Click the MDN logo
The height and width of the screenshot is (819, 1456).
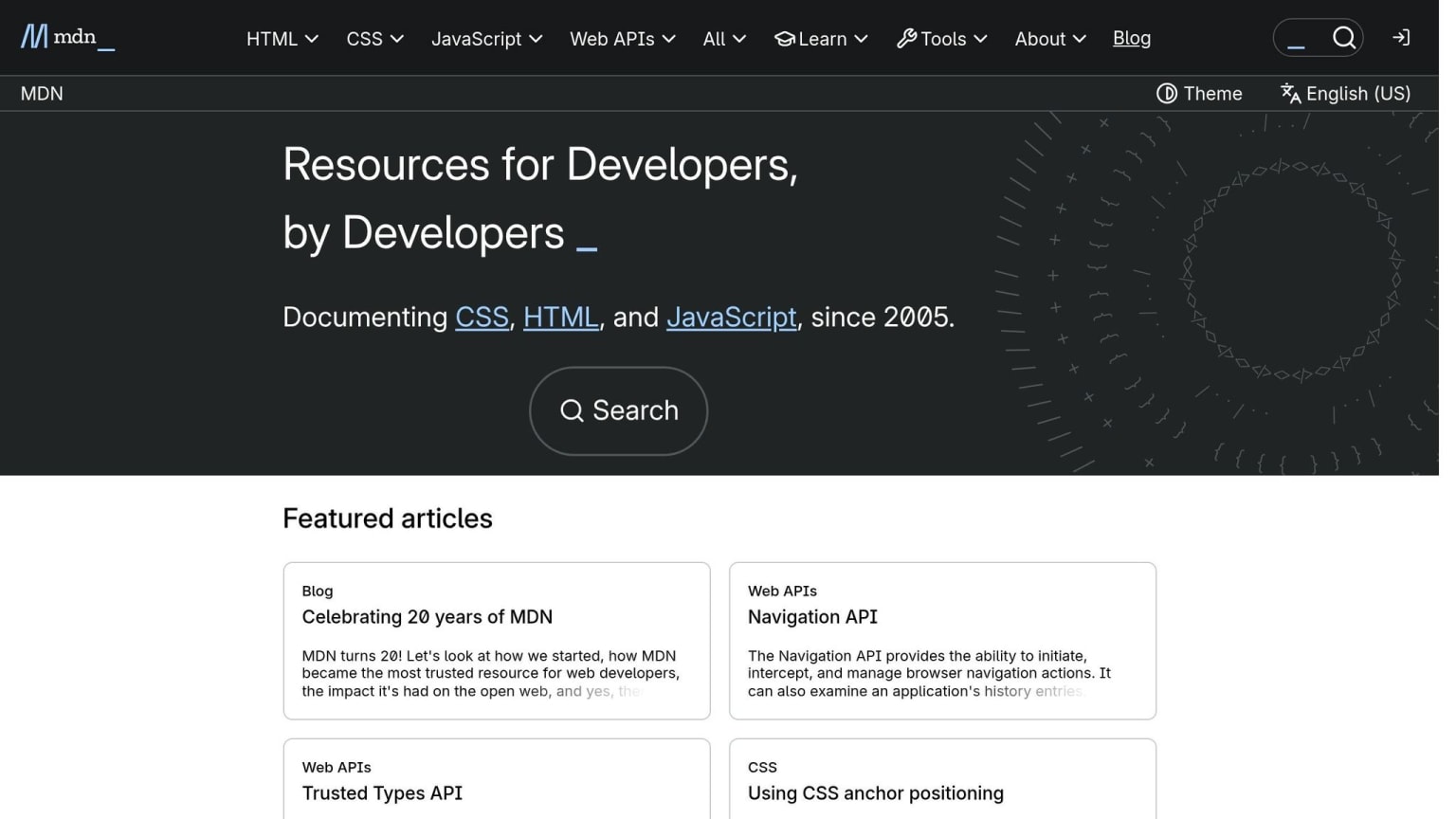[x=67, y=37]
